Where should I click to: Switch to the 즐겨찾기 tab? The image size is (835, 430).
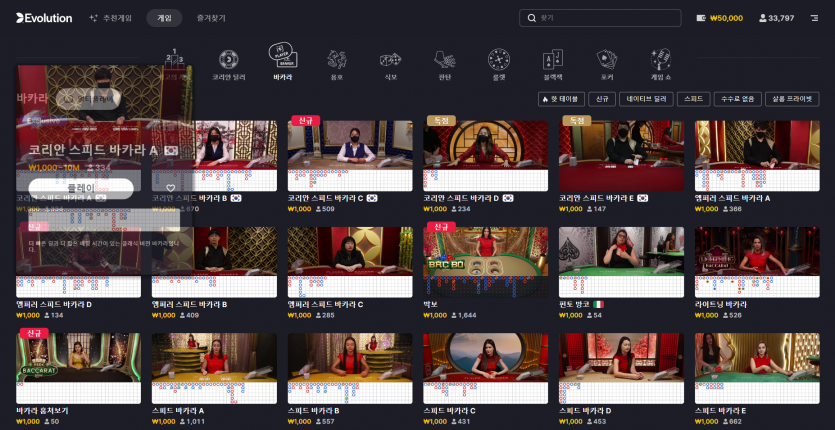point(211,18)
